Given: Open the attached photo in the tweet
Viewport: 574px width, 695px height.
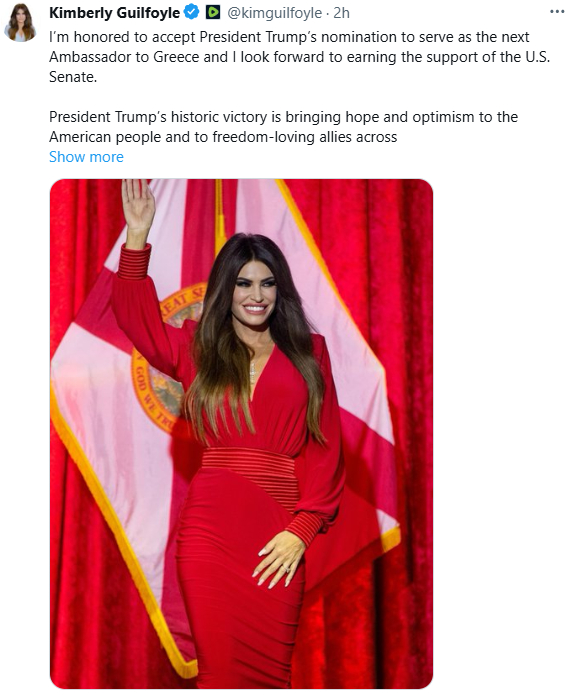Looking at the screenshot, I should click(241, 433).
